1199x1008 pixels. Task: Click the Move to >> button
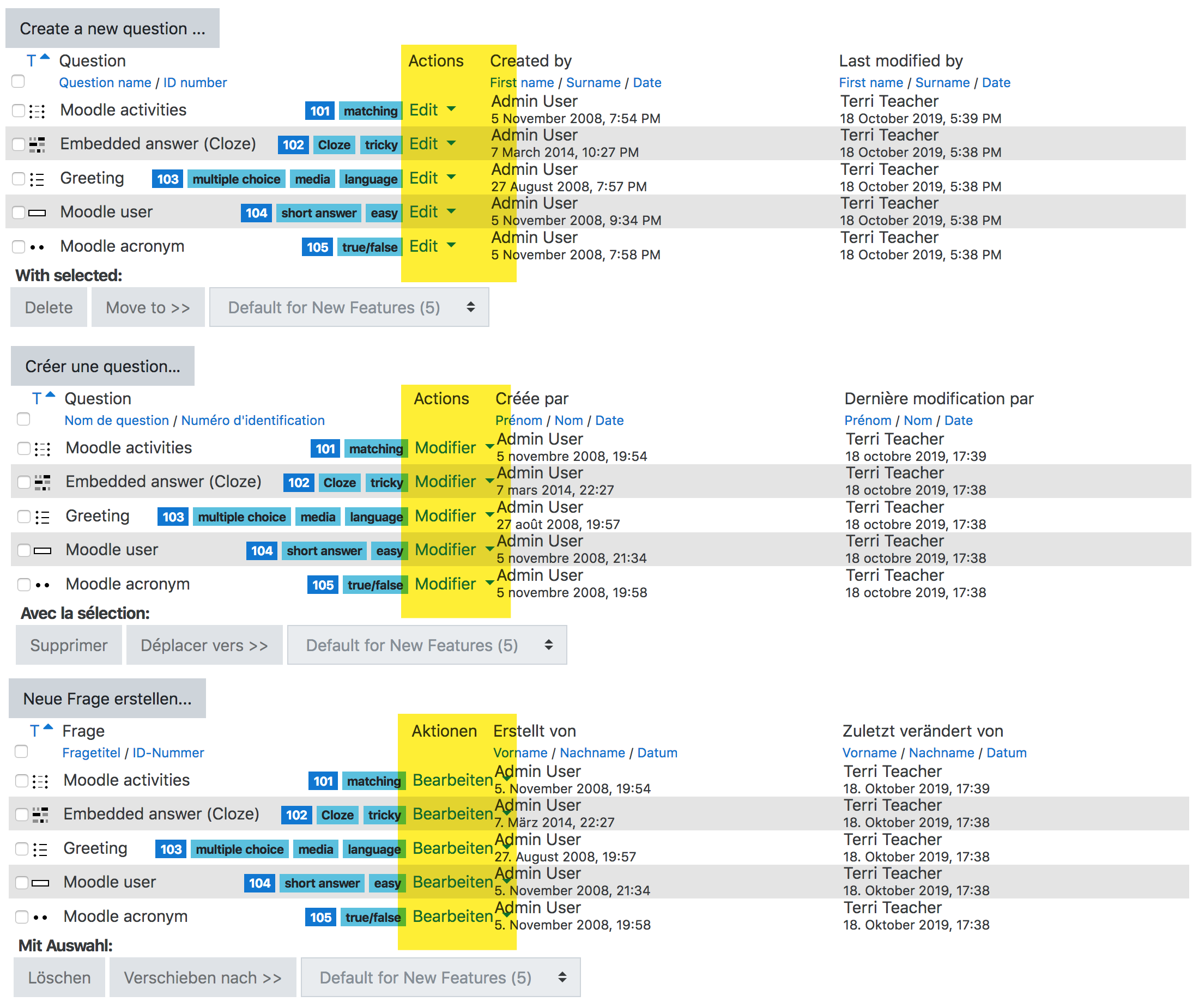point(148,307)
